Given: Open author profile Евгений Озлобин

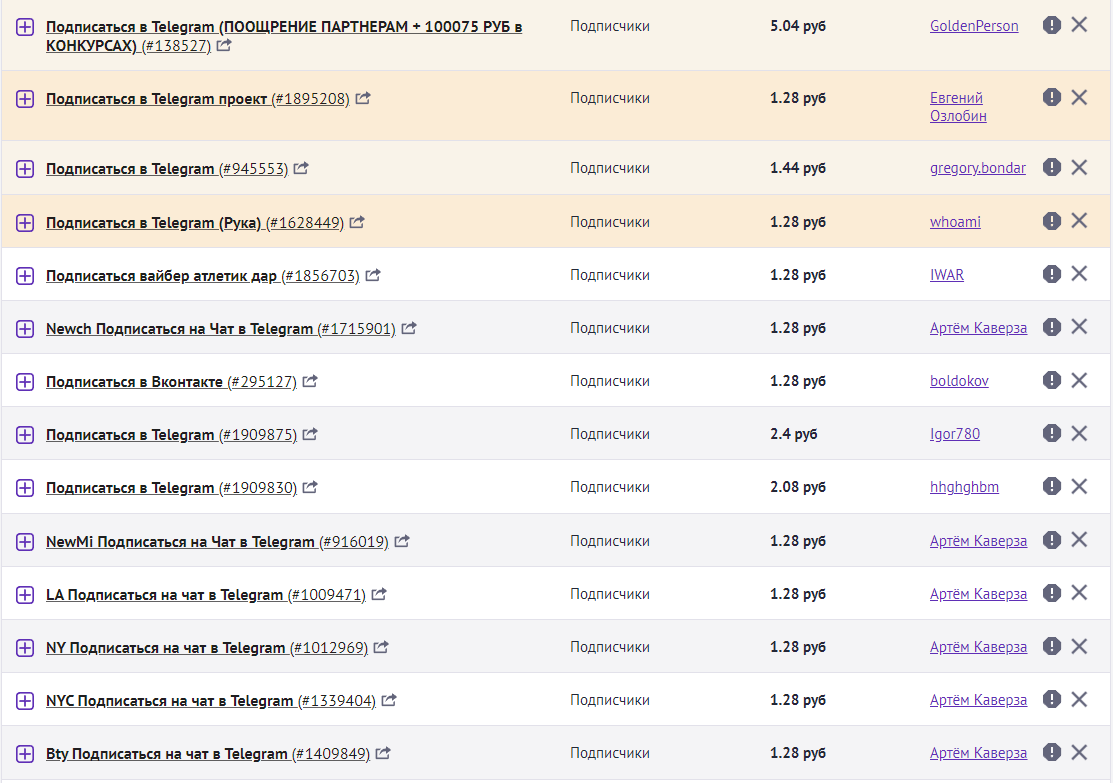Looking at the screenshot, I should pos(958,106).
